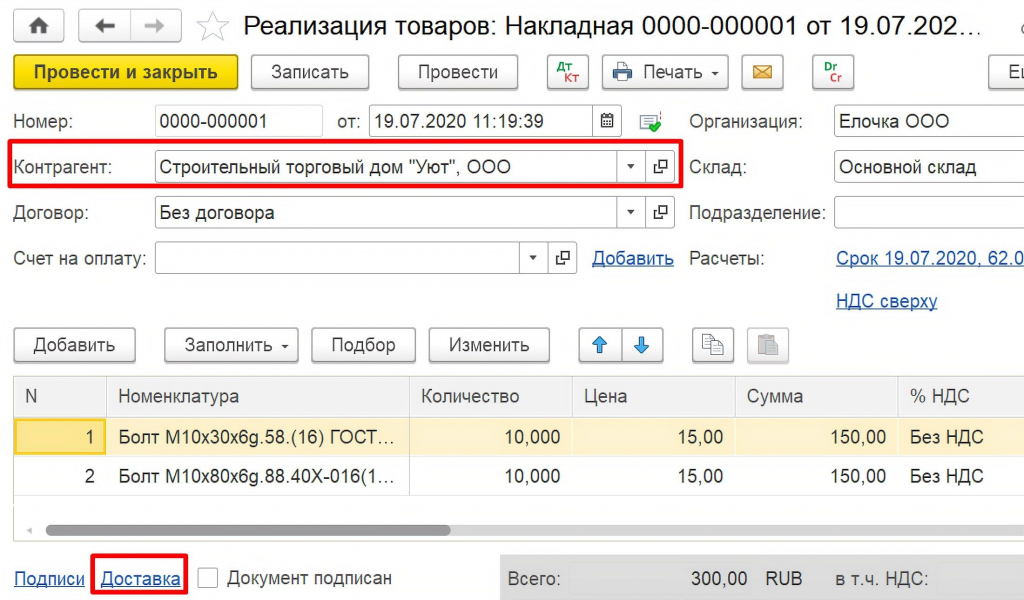Open the Заполнить dropdown menu

[x=231, y=345]
